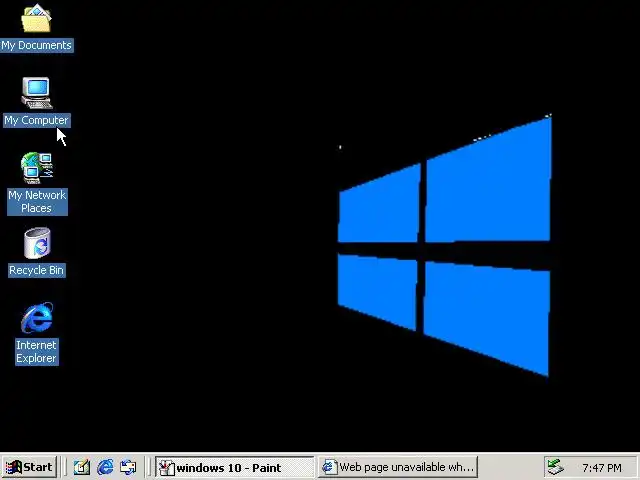Screen dimensions: 640x480
Task: Select the Internet Explorer desktop icon
Action: pos(37,318)
